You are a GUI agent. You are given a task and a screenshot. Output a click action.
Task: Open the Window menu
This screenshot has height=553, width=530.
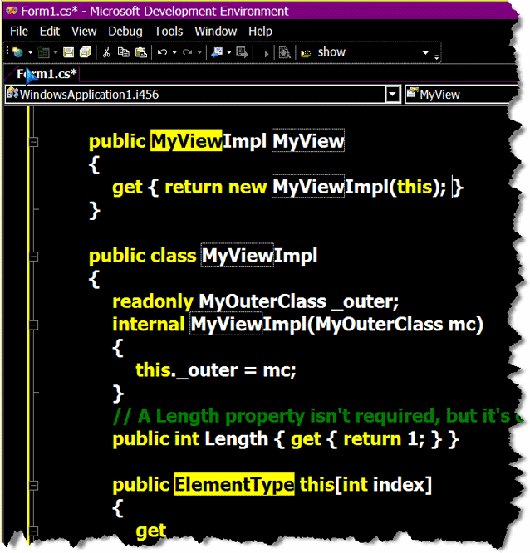click(x=216, y=32)
